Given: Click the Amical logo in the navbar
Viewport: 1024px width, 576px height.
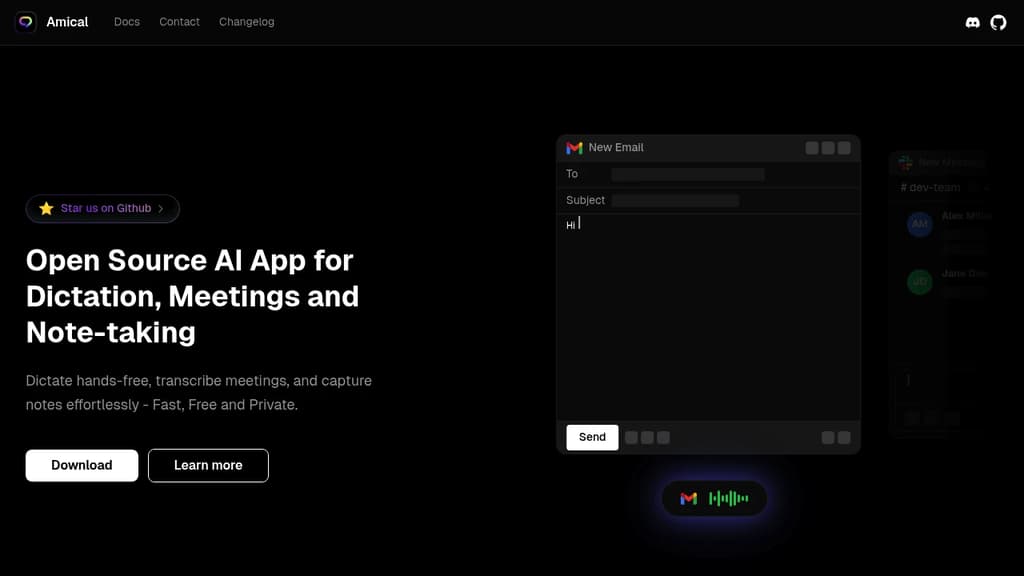Looking at the screenshot, I should (51, 21).
